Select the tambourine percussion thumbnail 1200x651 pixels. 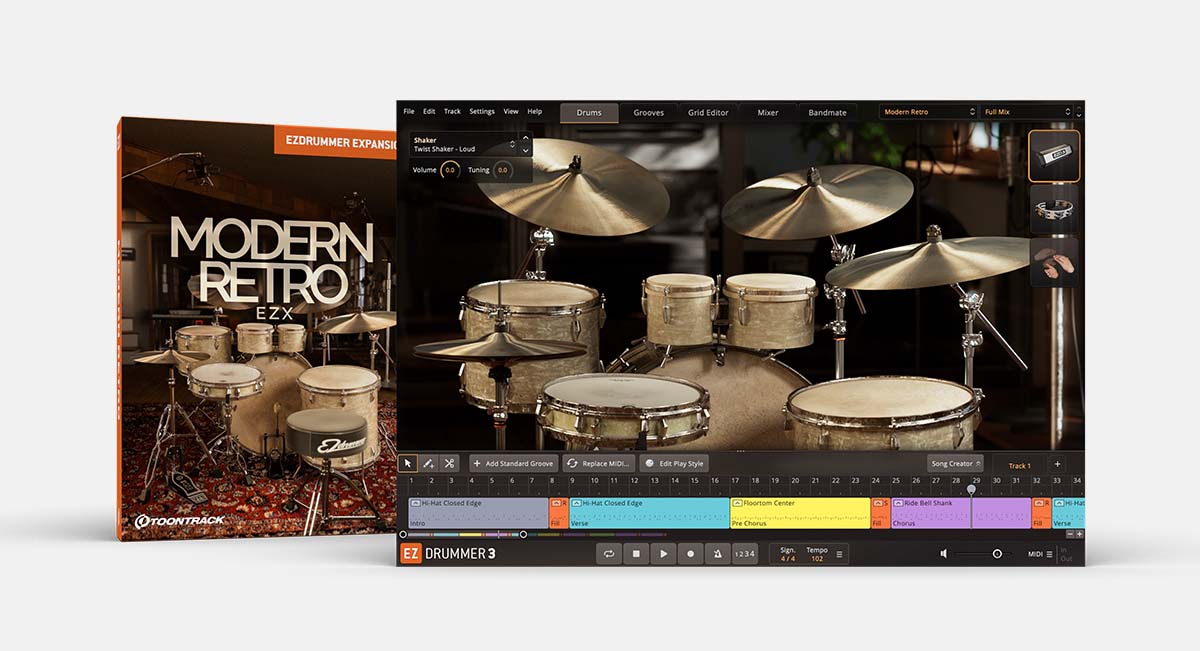coord(1054,208)
